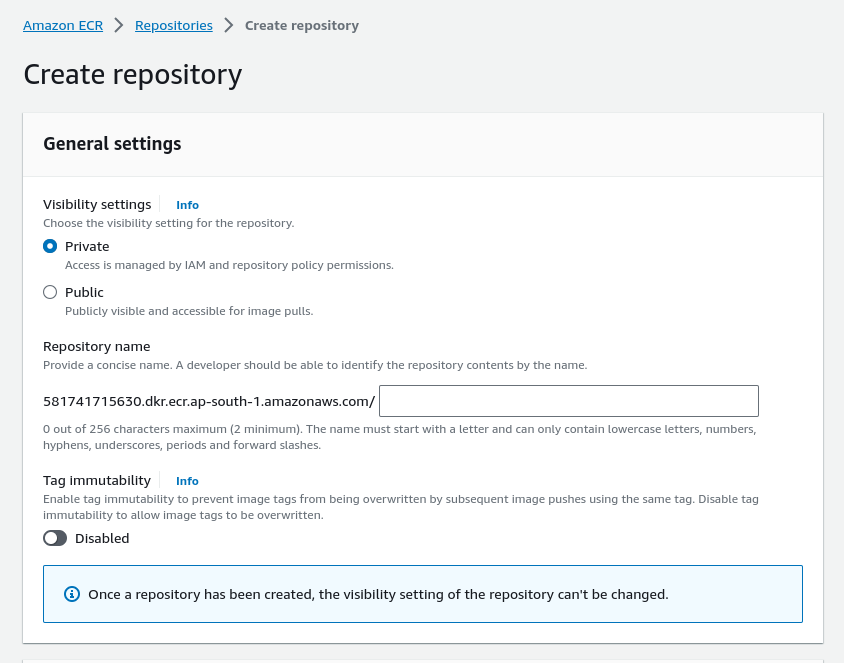Click the Create repository page title
Screen dimensions: 844x663
coord(131,74)
